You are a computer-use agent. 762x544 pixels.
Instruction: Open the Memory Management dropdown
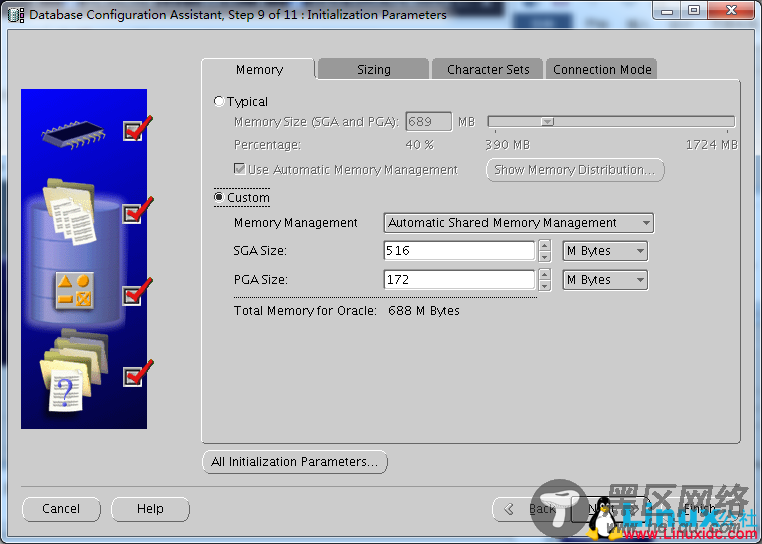click(x=519, y=223)
